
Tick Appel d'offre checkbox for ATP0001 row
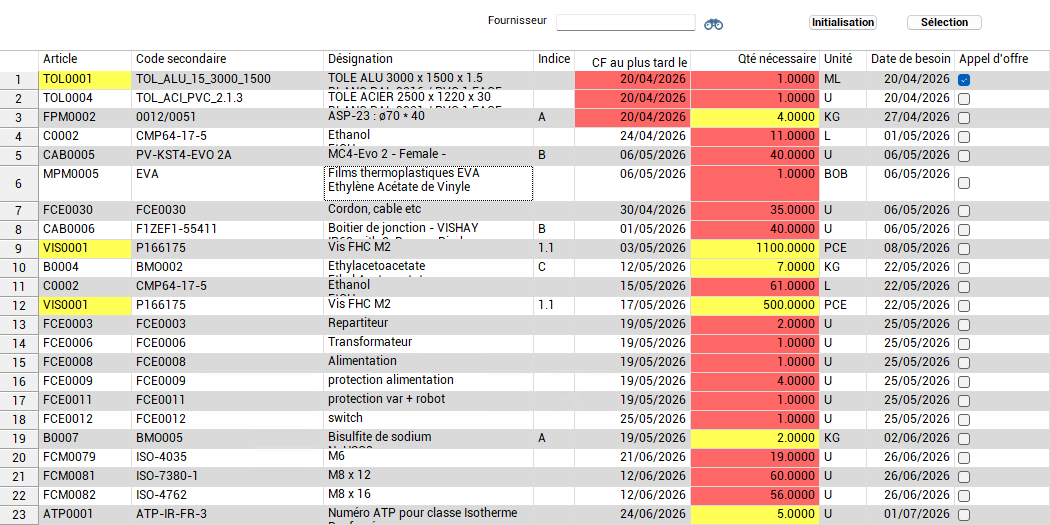tap(964, 515)
